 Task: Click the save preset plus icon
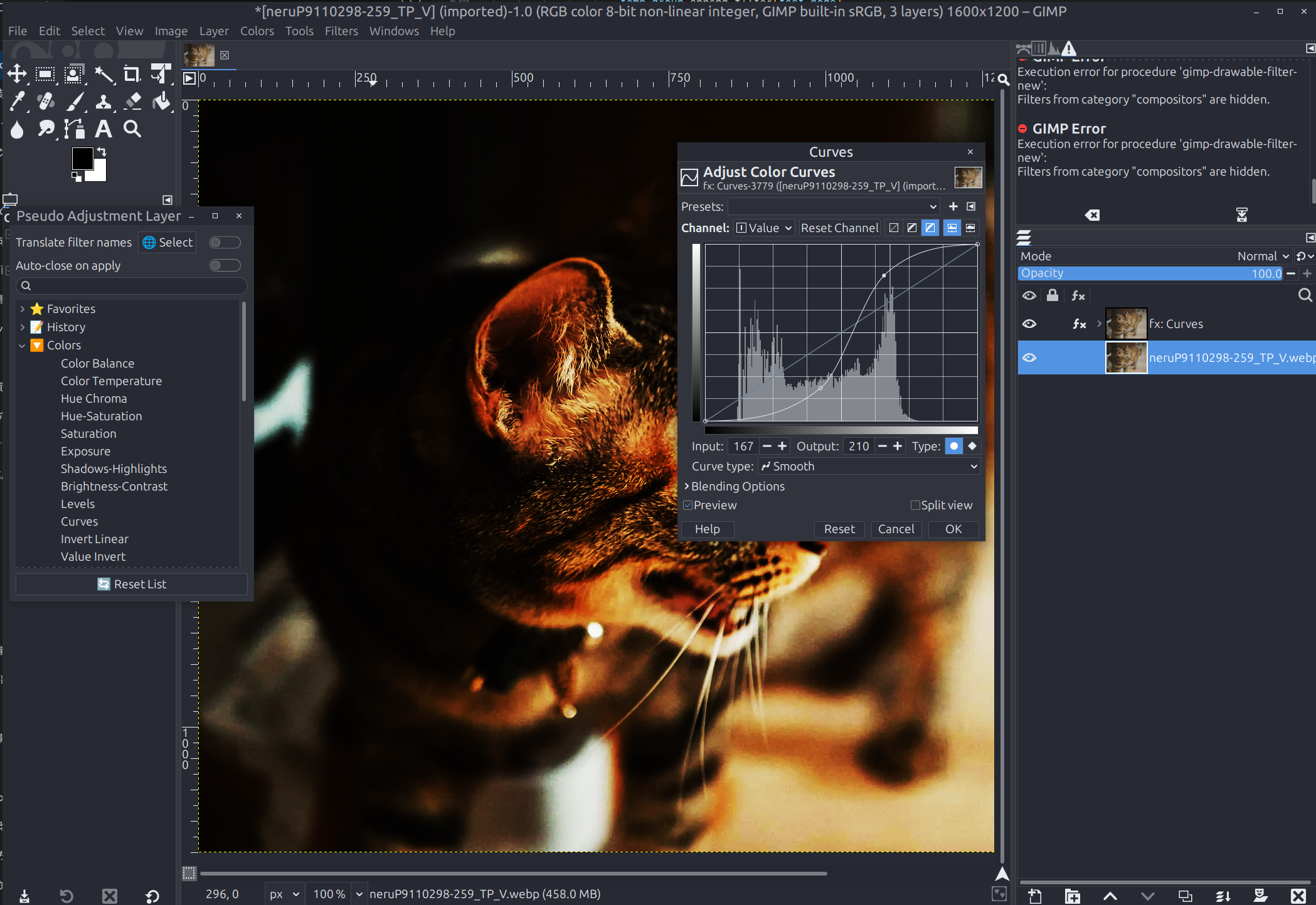(953, 206)
